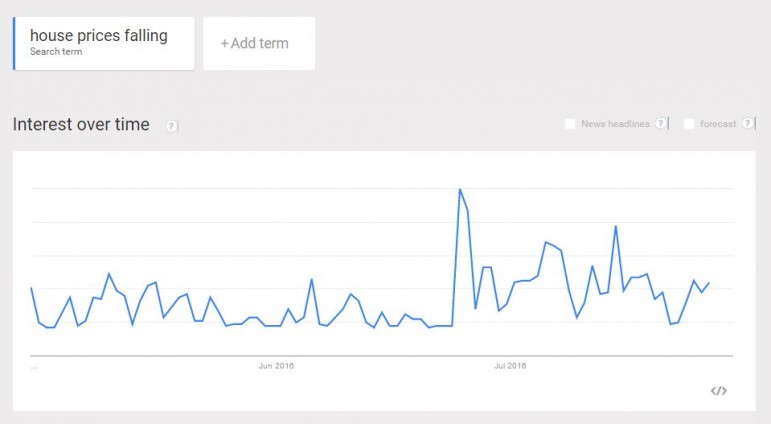Click help icon next to News headlines
Screen dimensions: 771x424
661,124
